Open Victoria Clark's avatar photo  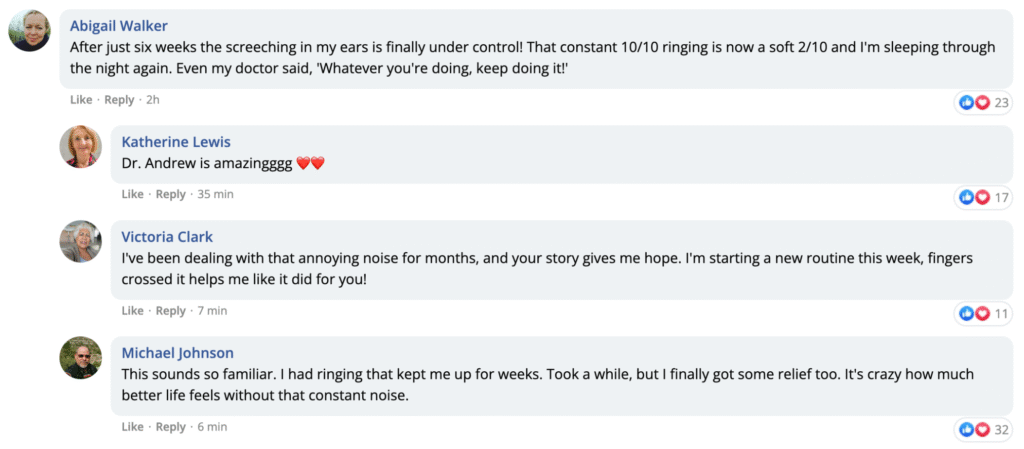[80, 241]
